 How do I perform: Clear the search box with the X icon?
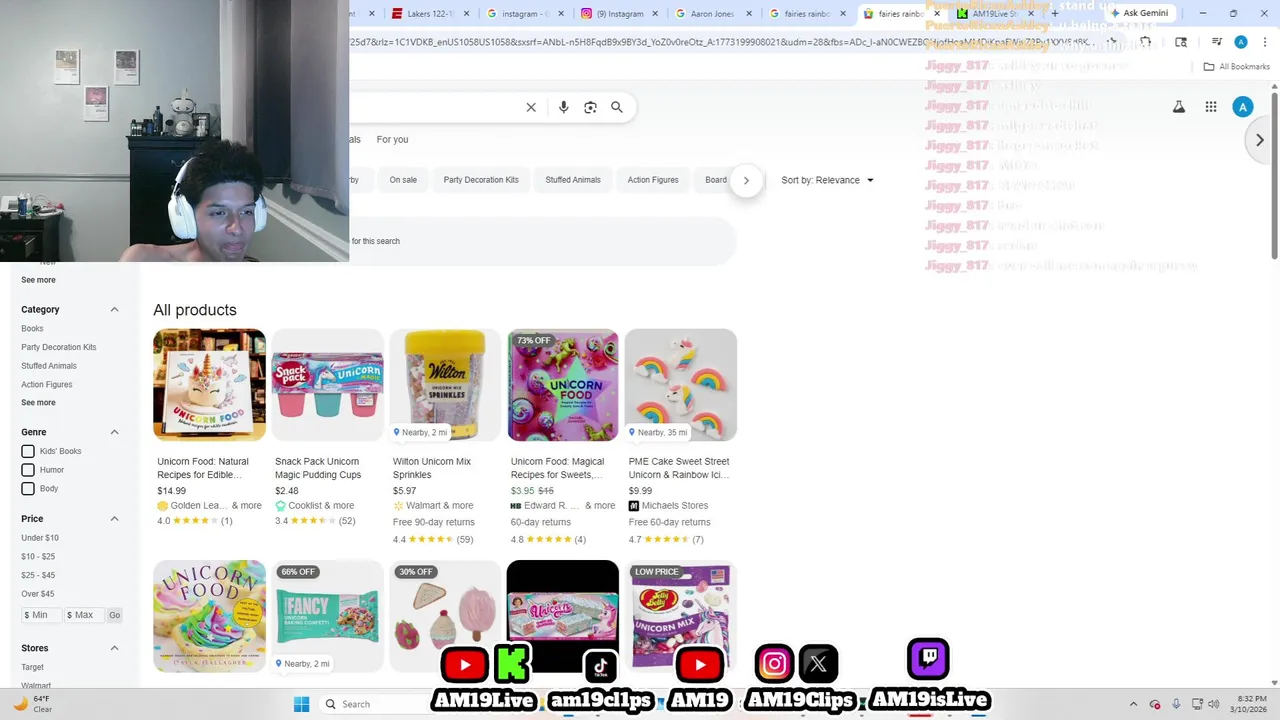[x=531, y=107]
